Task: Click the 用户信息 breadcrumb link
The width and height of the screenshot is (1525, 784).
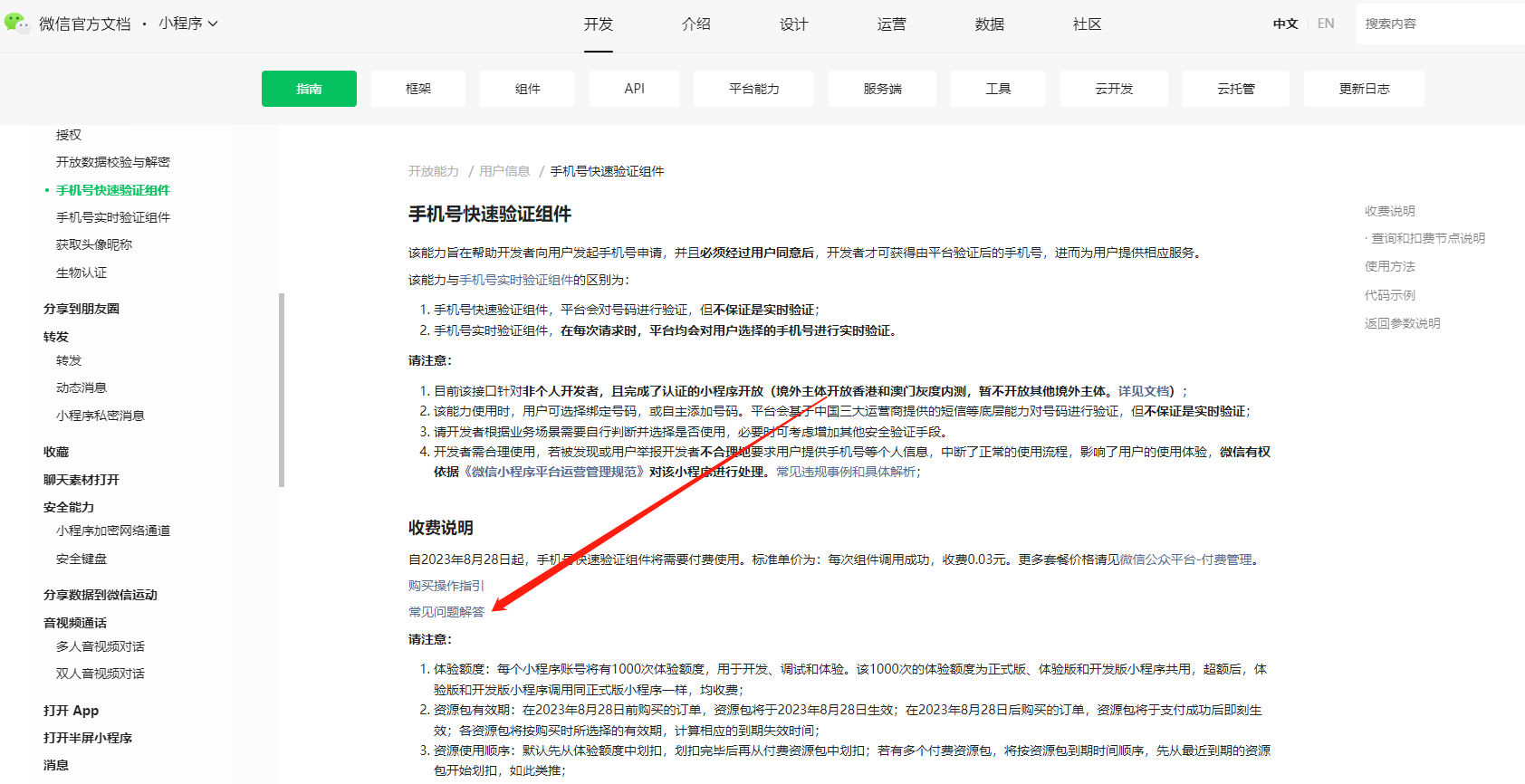Action: (504, 171)
